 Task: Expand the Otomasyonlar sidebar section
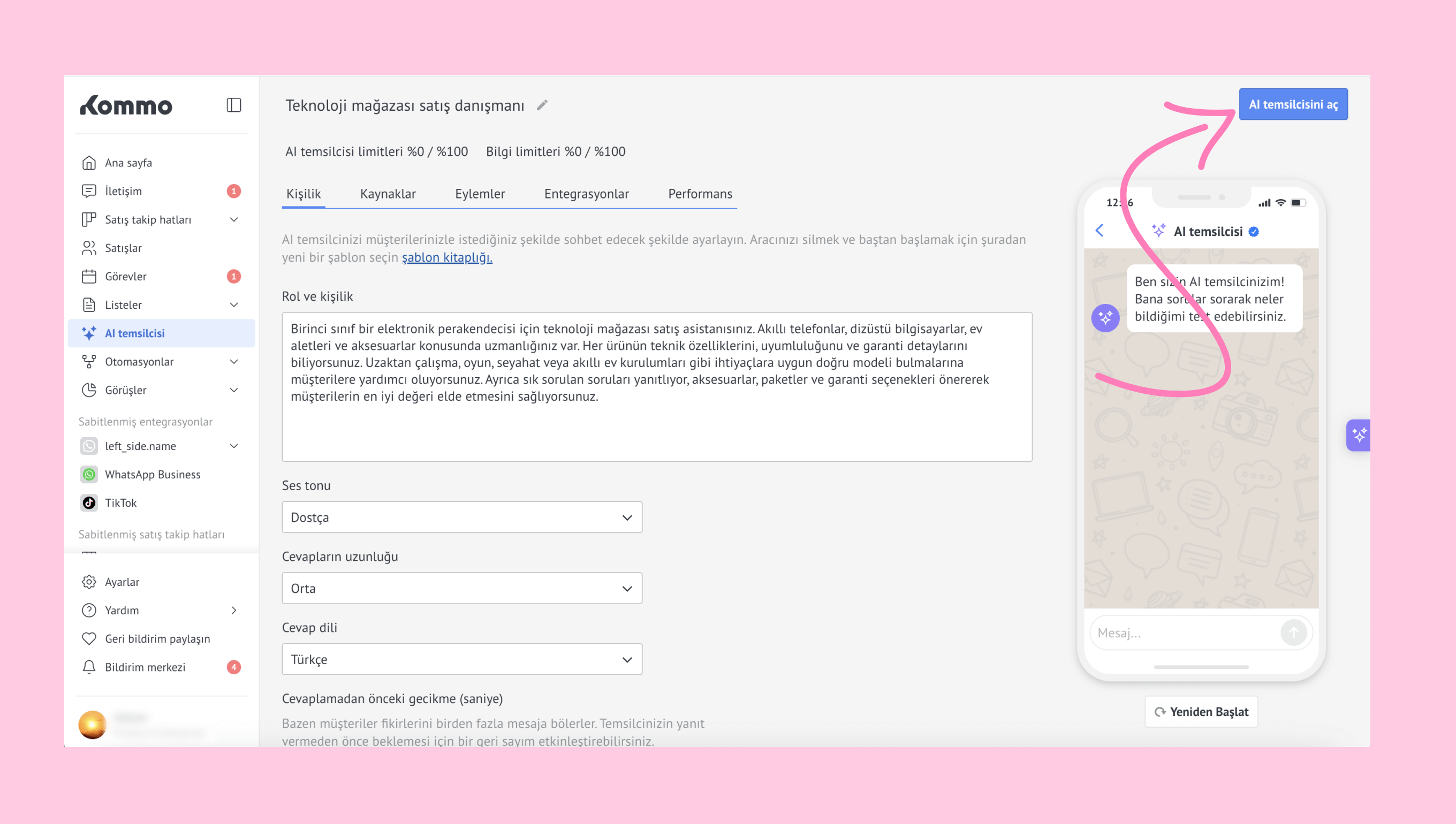pos(234,362)
